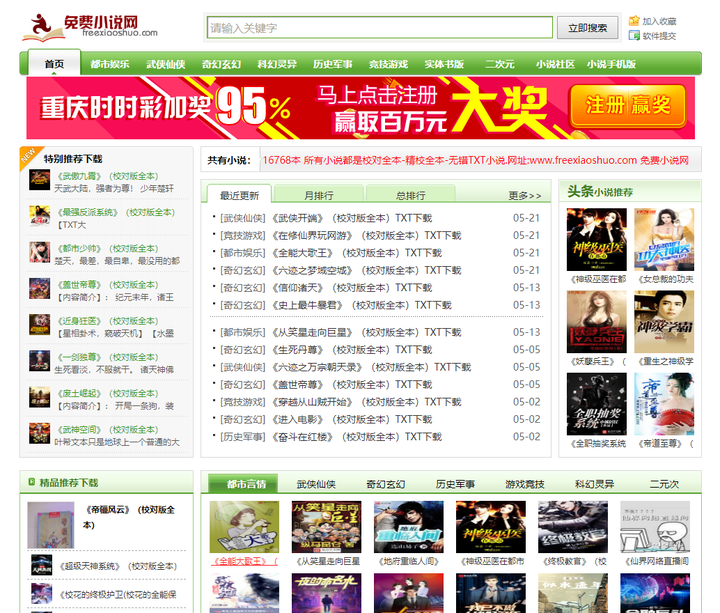The image size is (720, 613).
Task: Open the 《在修仙界玩网游》 download link
Action: [x=366, y=236]
